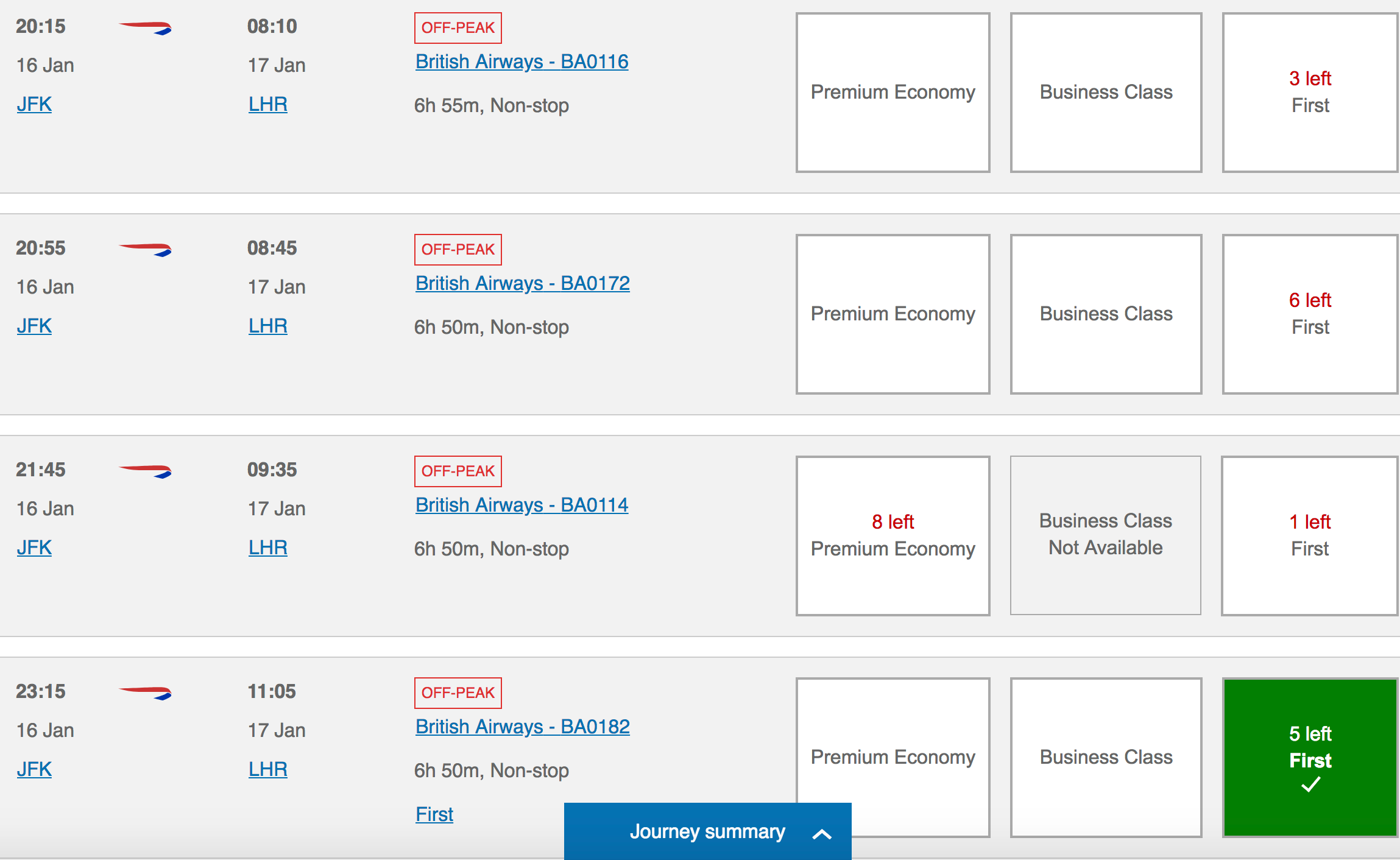Open LHR airport link for 08:10 arrival
Screen dimensions: 1400x860
tap(267, 104)
